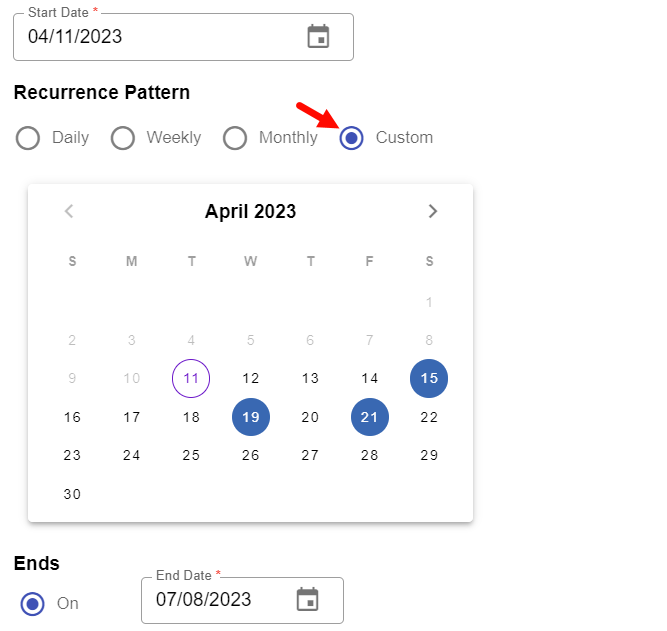The height and width of the screenshot is (631, 667).
Task: Select April 12 in the calendar
Action: (251, 378)
